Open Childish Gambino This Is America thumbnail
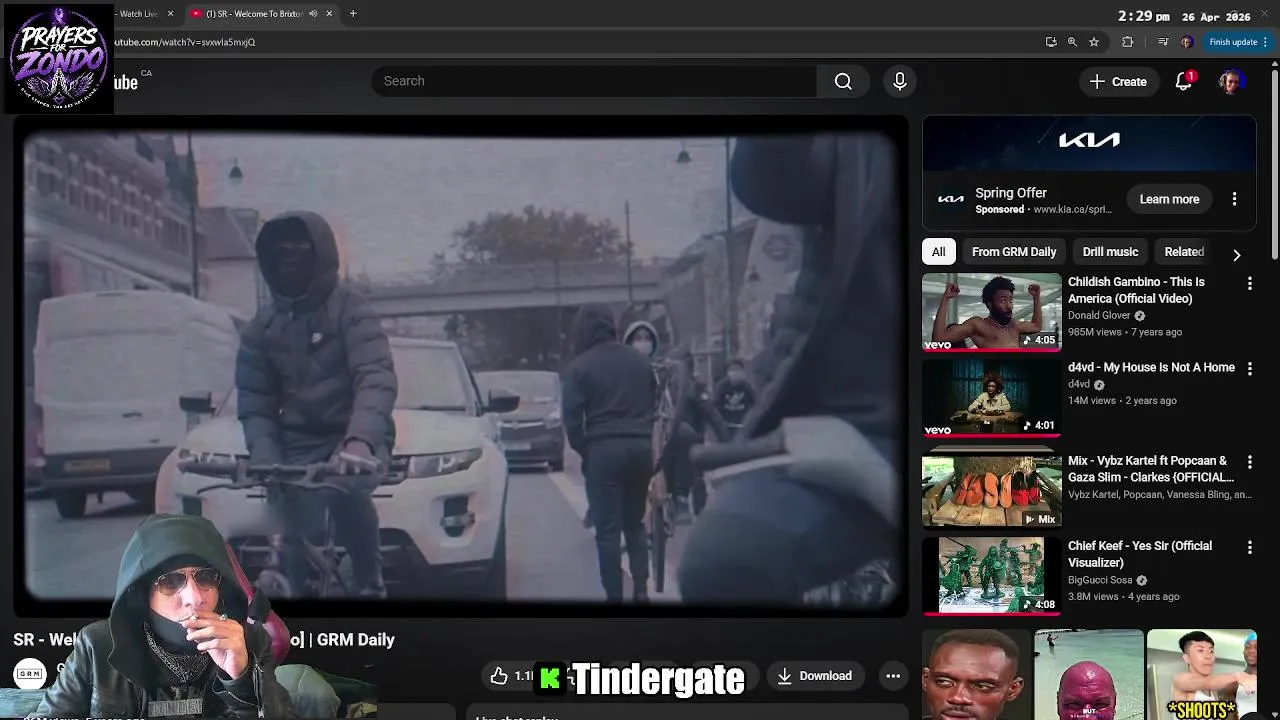The image size is (1280, 720). point(991,312)
